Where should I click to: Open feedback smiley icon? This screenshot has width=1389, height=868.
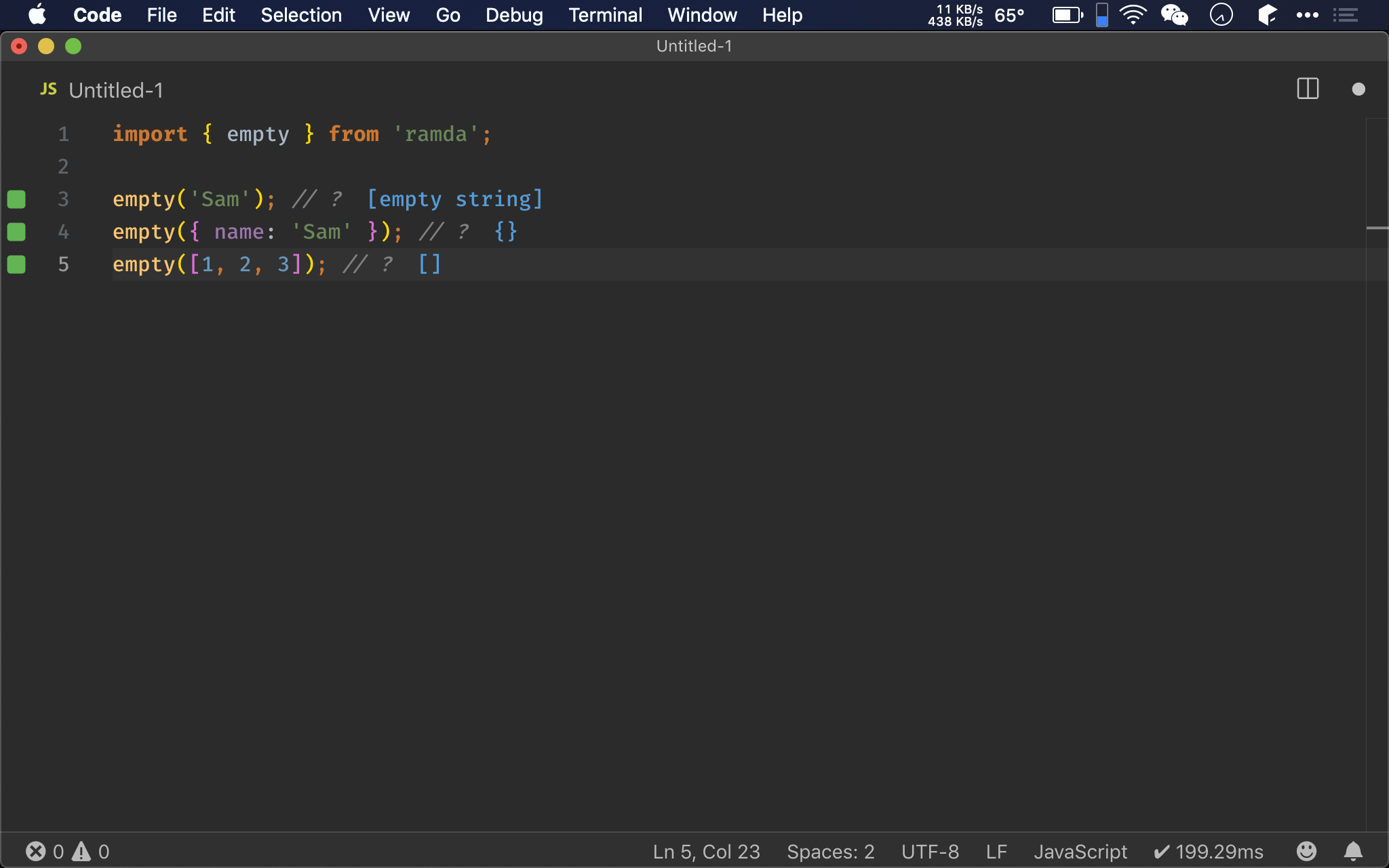point(1306,851)
